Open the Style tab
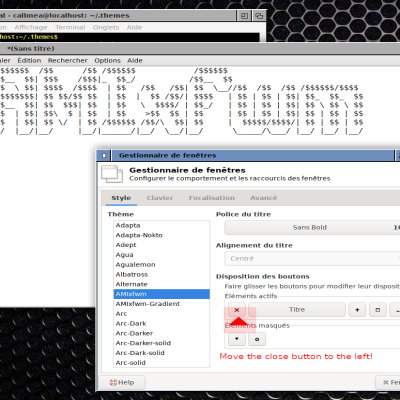Screen dimensions: 400x400 click(121, 198)
